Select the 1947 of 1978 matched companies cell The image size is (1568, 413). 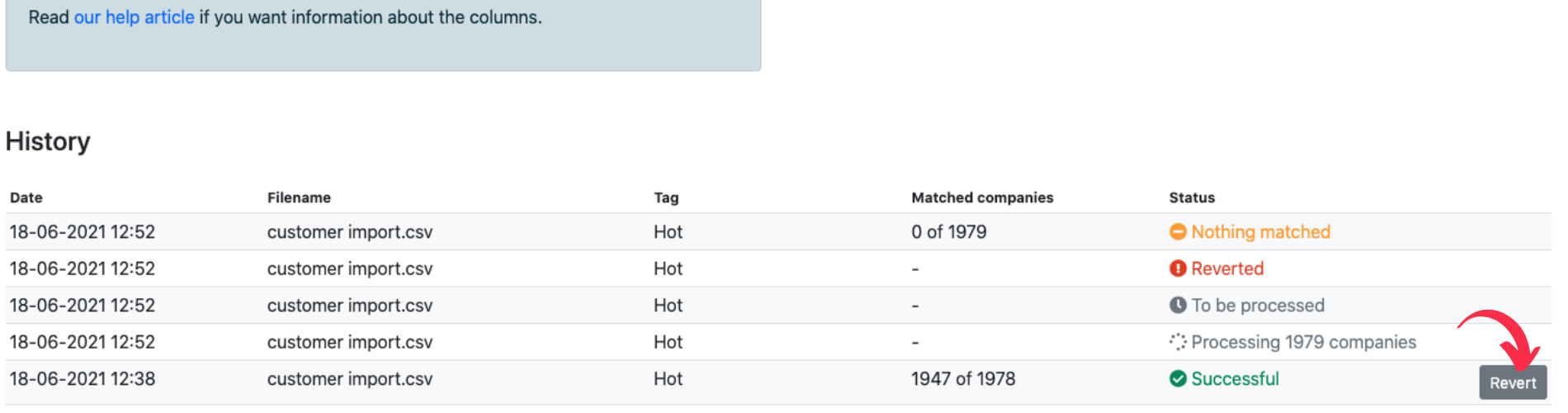963,378
